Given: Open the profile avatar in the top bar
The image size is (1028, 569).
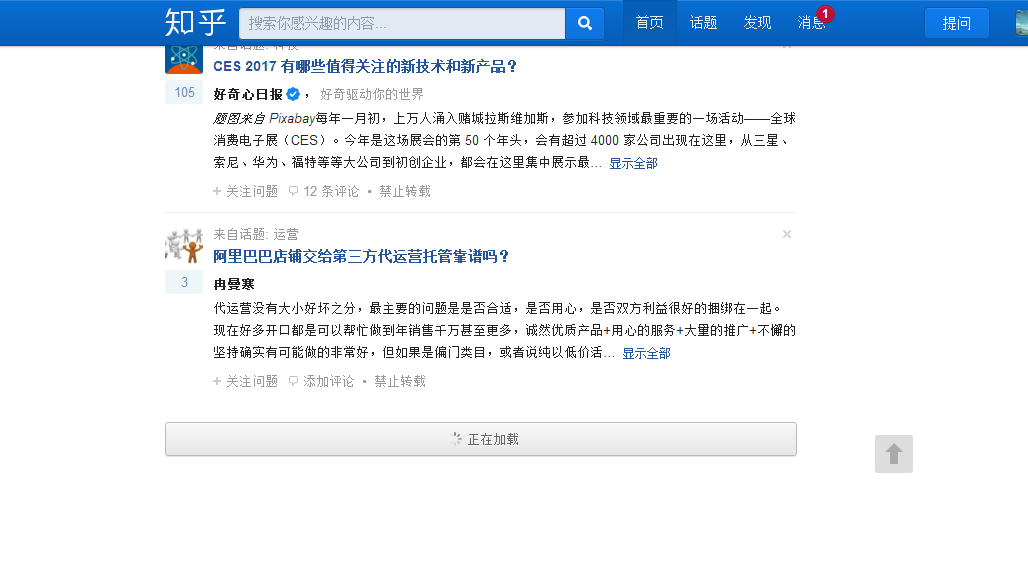Looking at the screenshot, I should point(1021,23).
